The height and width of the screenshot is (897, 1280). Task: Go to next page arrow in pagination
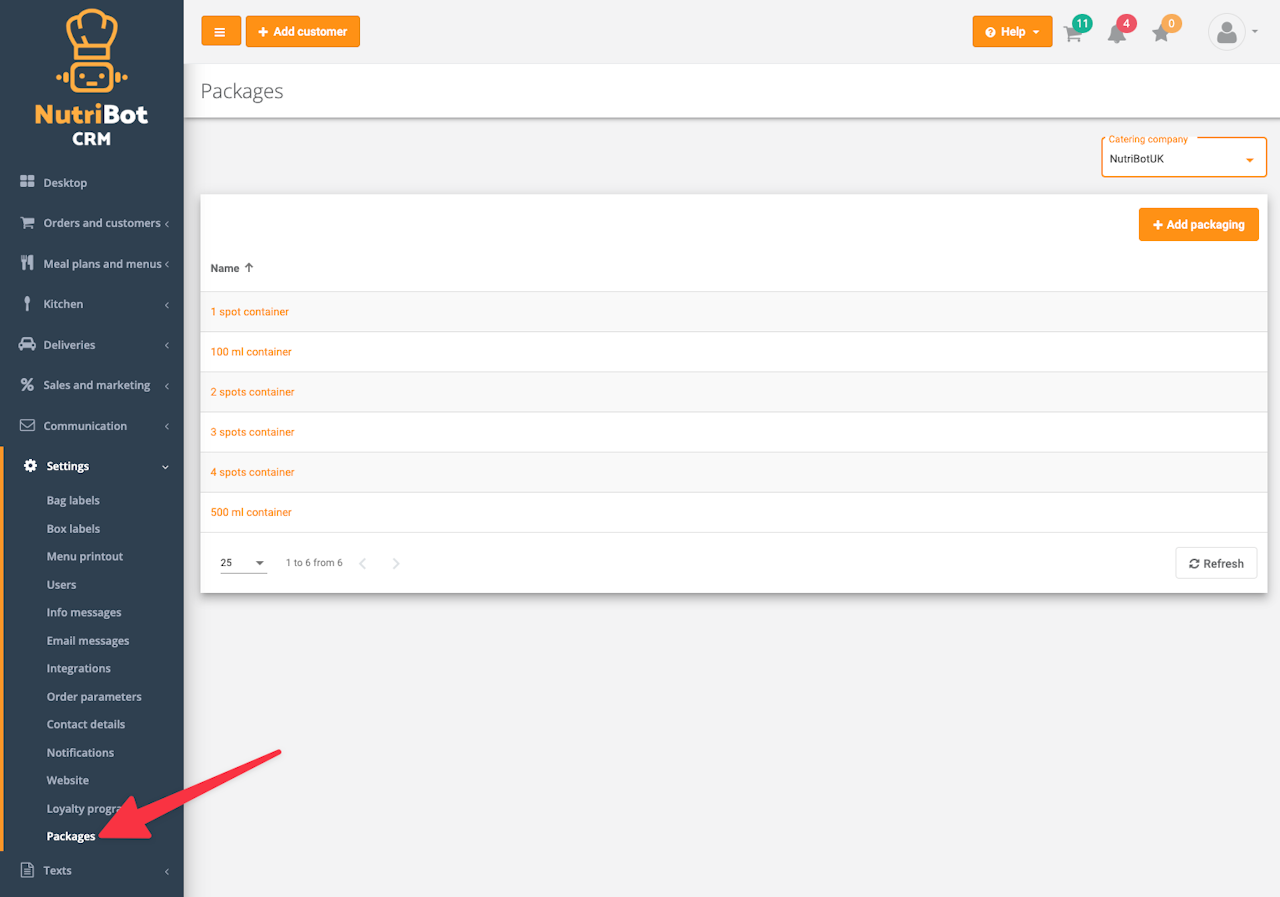tap(396, 564)
